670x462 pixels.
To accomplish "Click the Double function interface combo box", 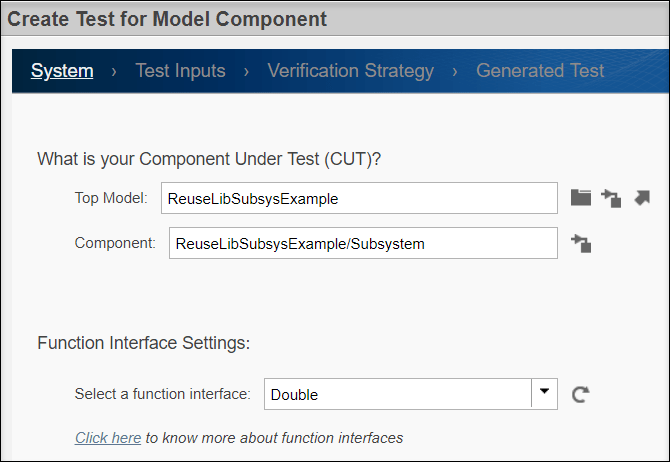I will pyautogui.click(x=397, y=394).
